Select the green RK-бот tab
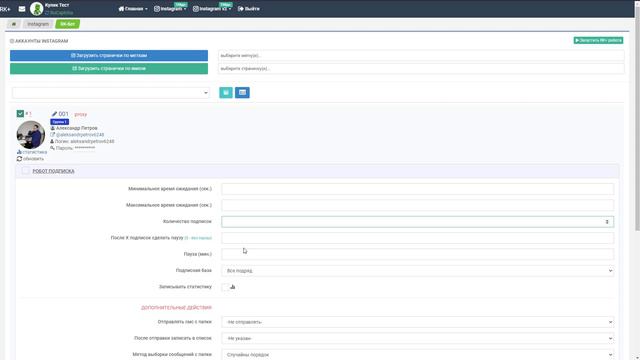 click(x=68, y=24)
